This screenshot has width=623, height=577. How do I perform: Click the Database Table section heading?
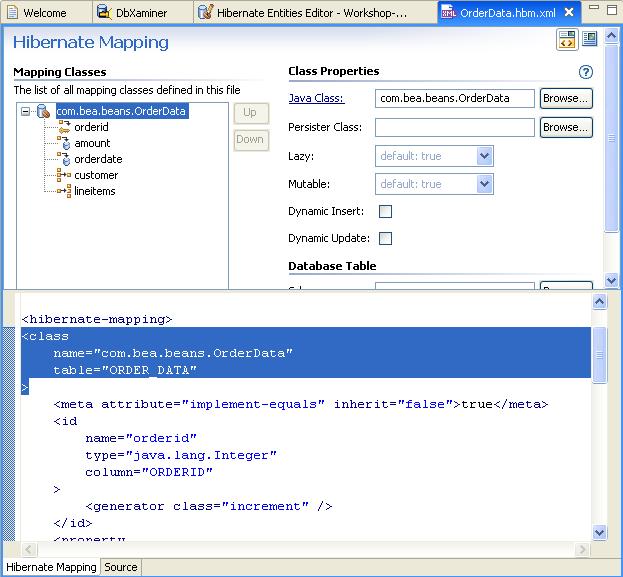tap(332, 266)
